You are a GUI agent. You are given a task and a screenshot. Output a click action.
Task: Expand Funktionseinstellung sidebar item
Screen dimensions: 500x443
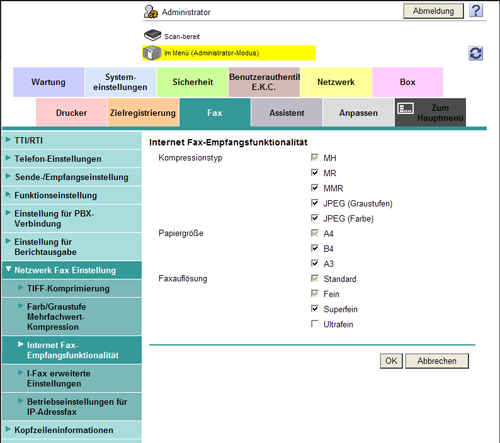point(72,196)
